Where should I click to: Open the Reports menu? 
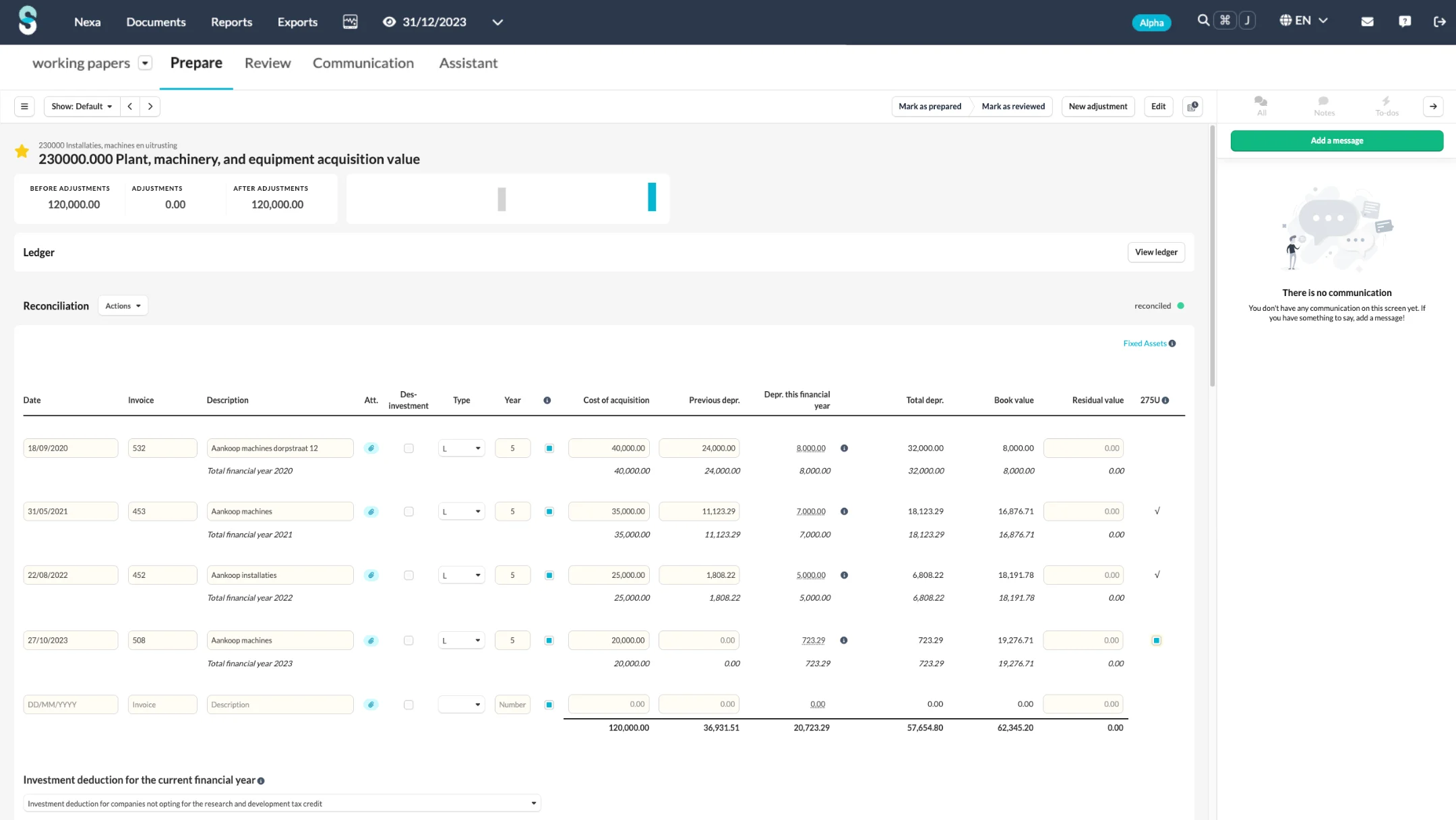[x=231, y=22]
